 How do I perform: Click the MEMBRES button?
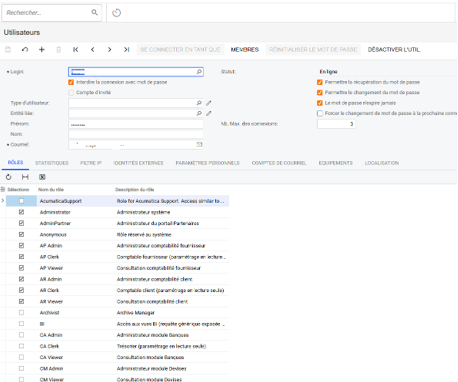coord(245,50)
